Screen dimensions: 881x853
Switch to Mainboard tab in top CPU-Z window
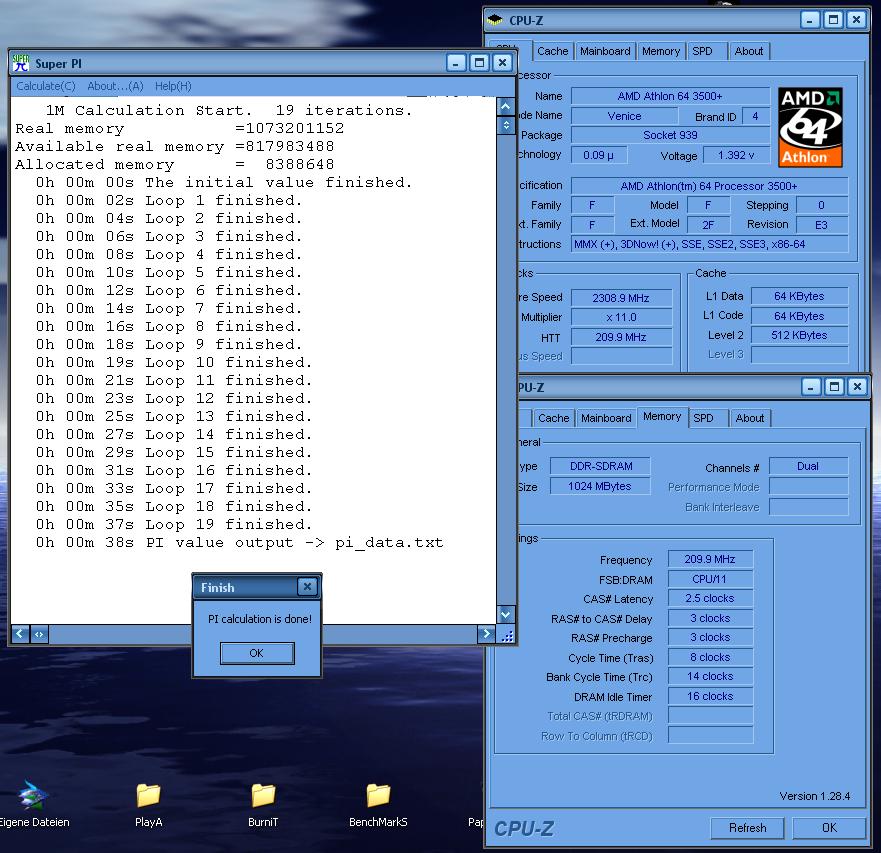point(605,51)
